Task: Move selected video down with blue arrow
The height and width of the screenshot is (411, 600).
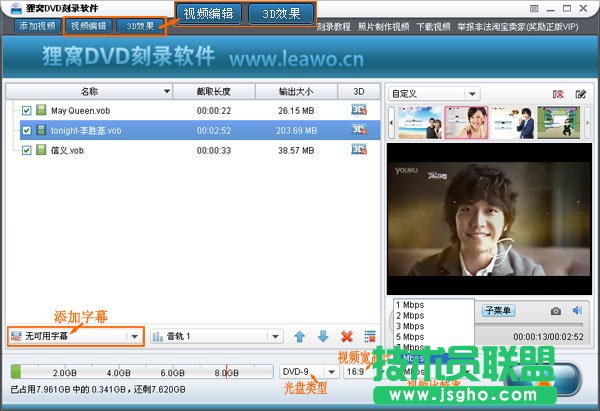Action: pos(323,337)
